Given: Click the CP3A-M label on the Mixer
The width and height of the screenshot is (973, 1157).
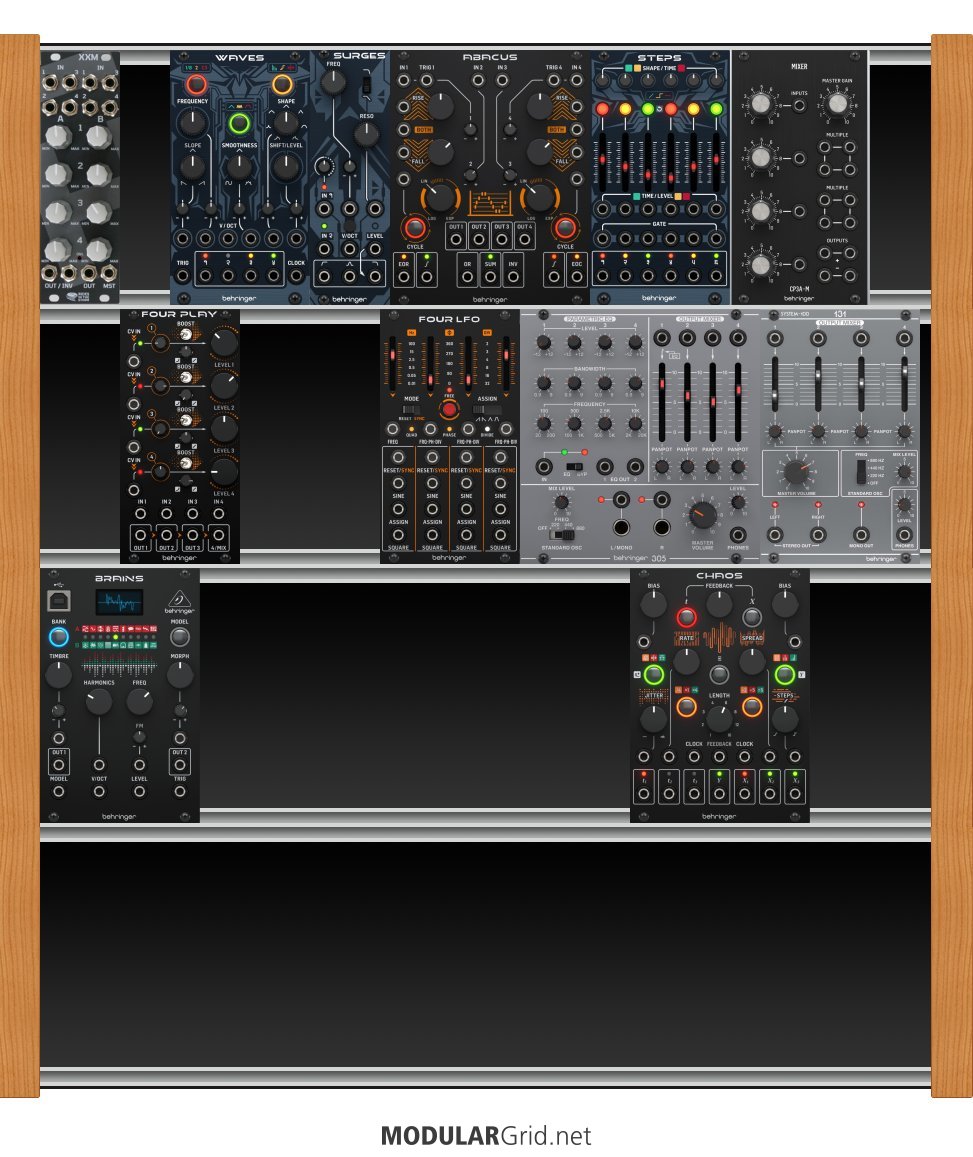Looking at the screenshot, I should pyautogui.click(x=799, y=289).
